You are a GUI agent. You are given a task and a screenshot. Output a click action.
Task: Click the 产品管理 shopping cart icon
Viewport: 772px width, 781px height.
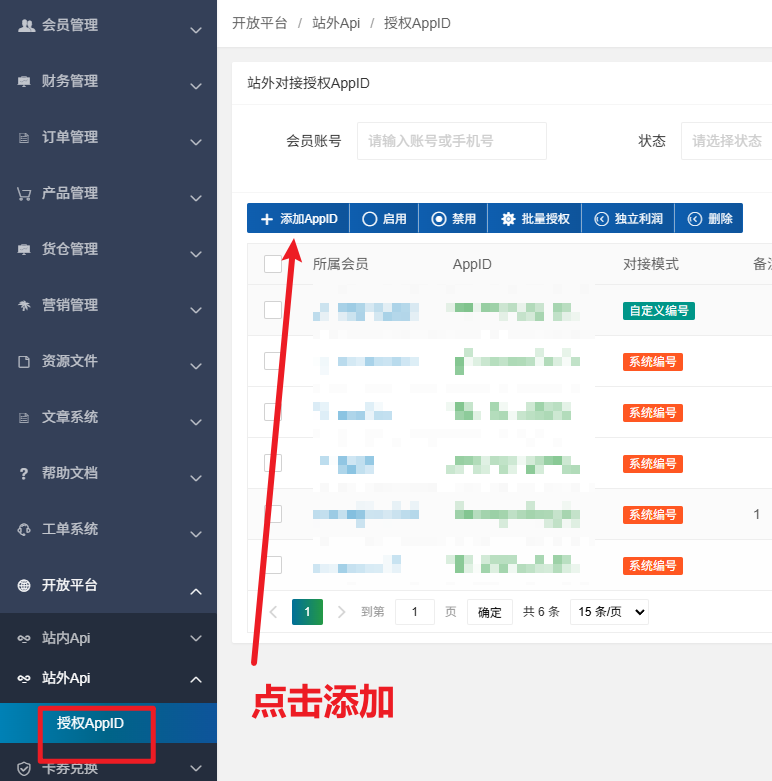25,193
